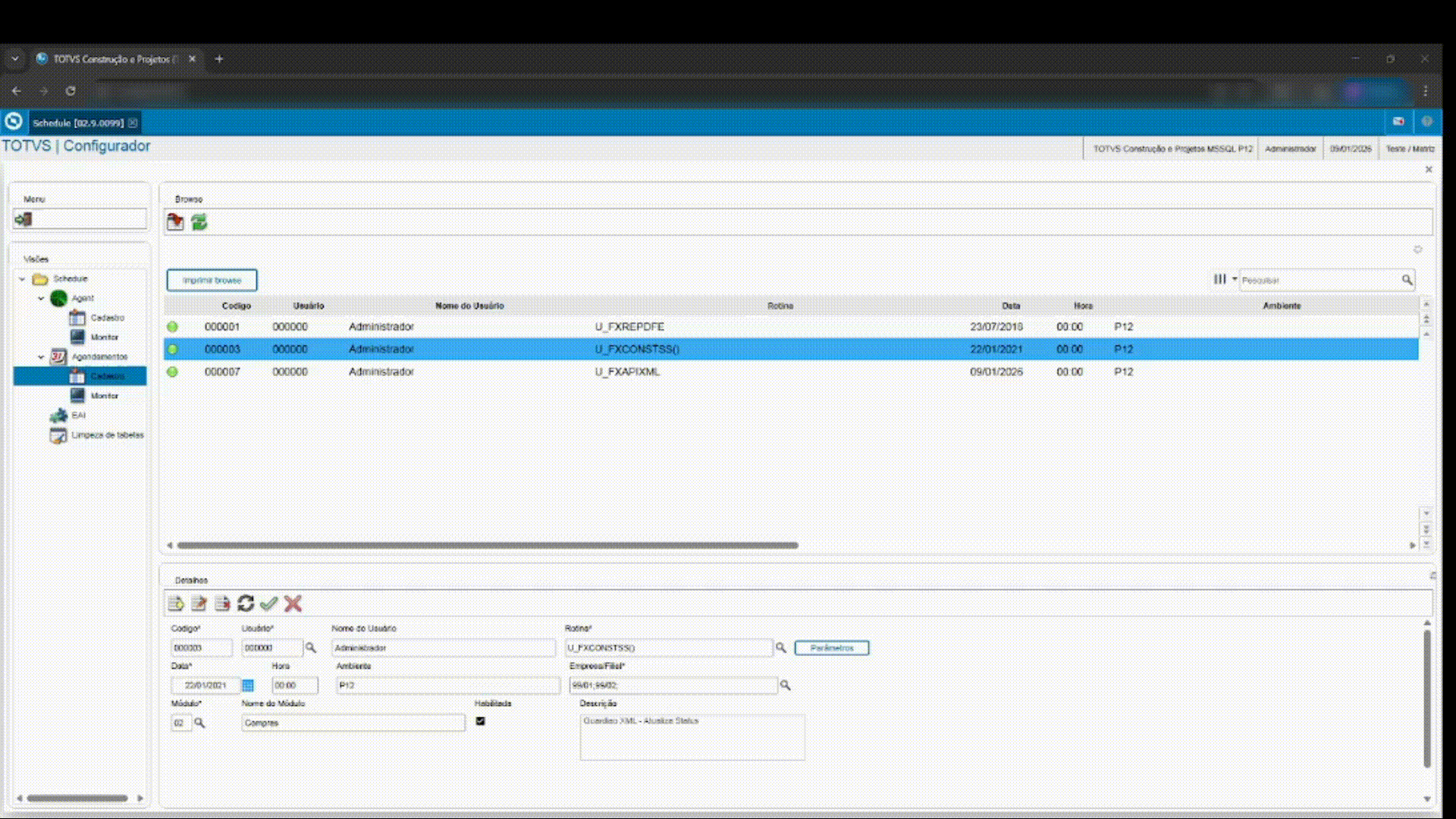
Task: Select the Schedule [02.9.0099] tab
Action: (x=77, y=122)
